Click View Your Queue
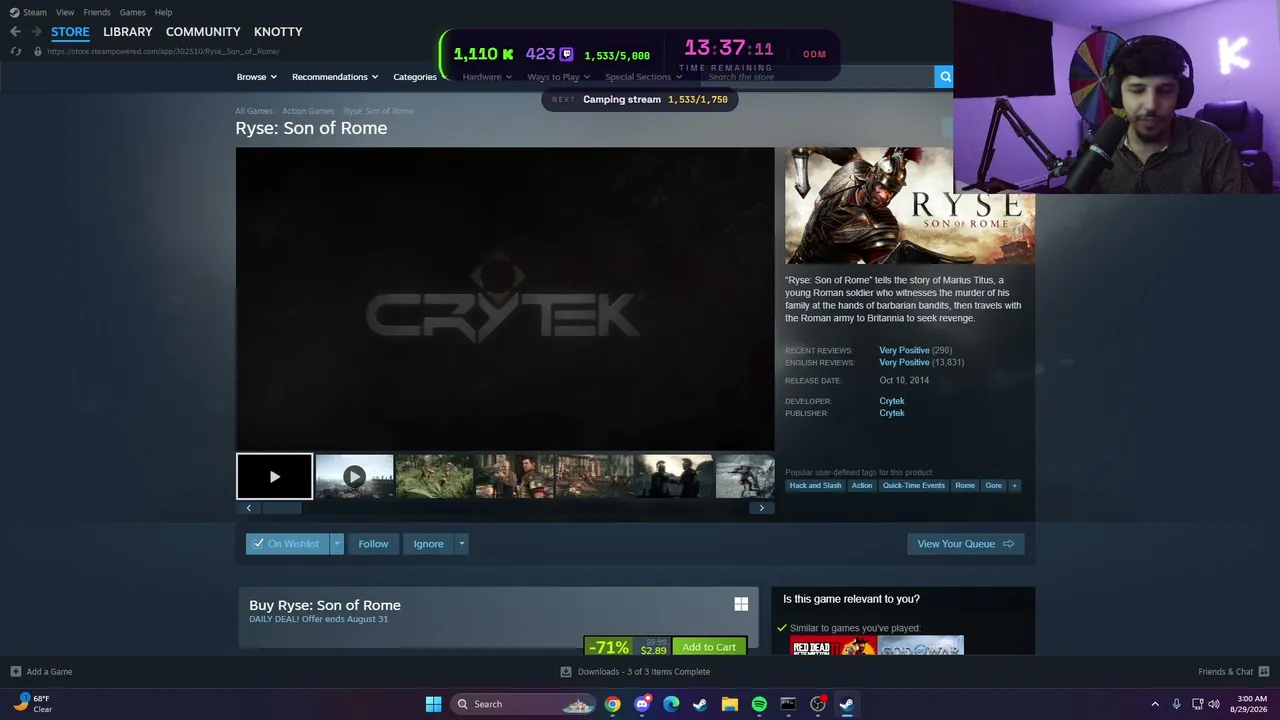 coord(965,544)
